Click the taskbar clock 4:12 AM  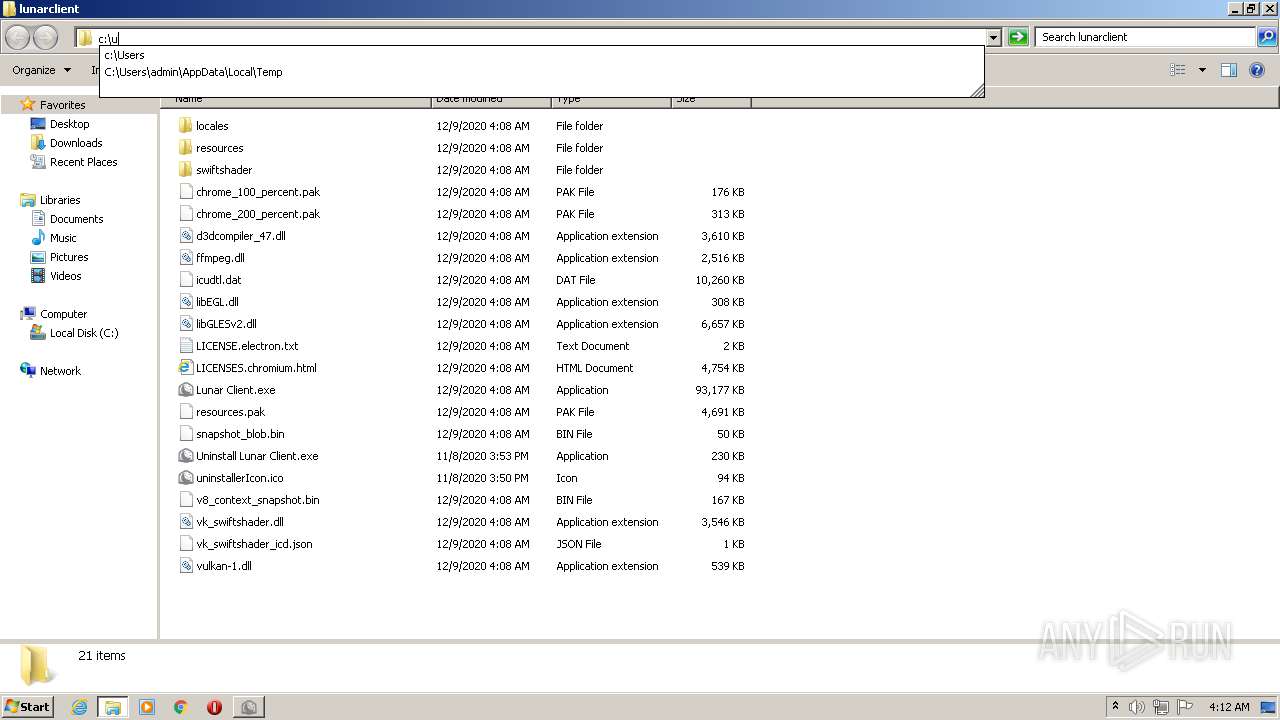click(x=1229, y=707)
